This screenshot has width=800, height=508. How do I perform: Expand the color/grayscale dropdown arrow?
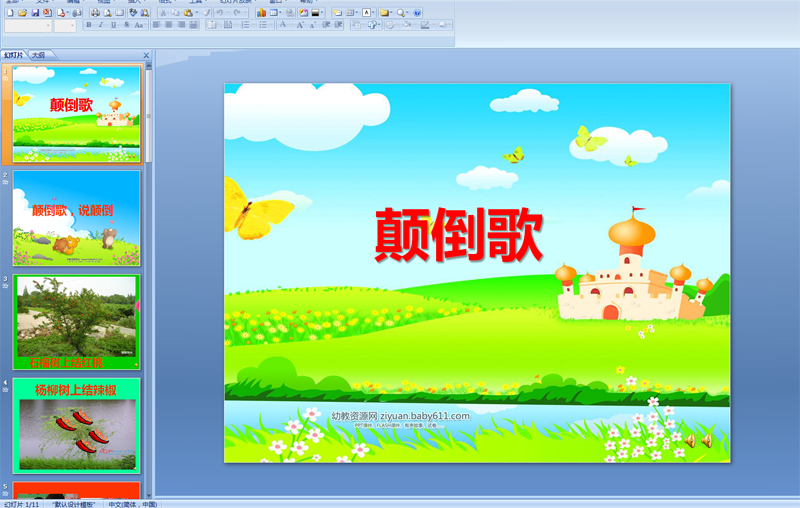click(322, 13)
